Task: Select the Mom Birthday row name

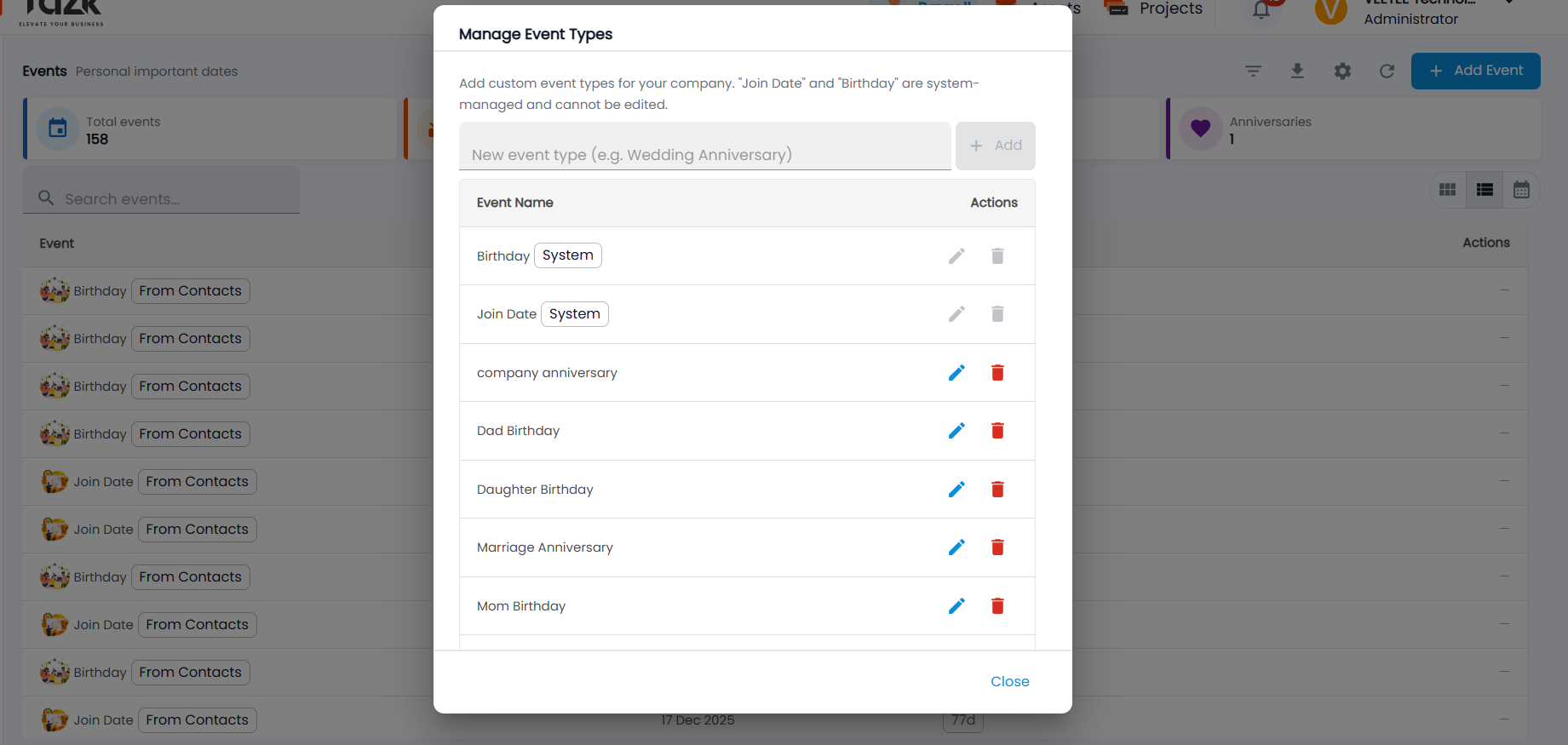Action: 521,606
